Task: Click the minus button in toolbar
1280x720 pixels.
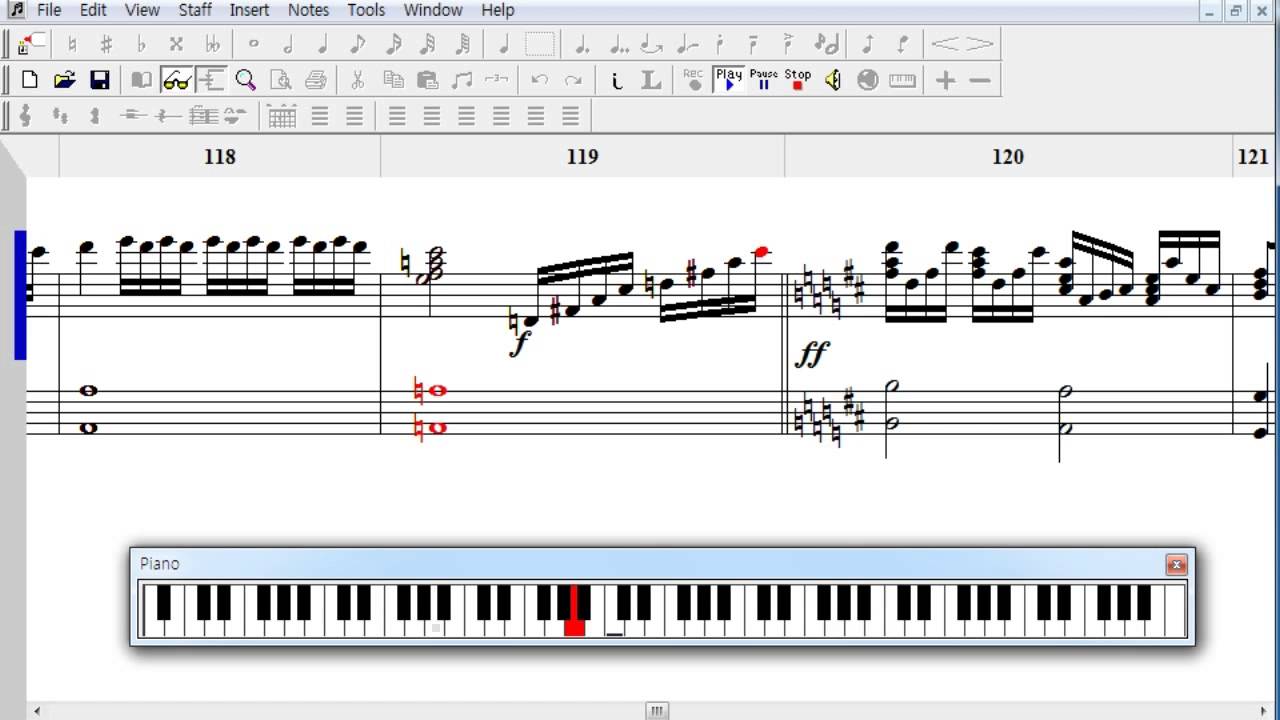Action: point(980,80)
